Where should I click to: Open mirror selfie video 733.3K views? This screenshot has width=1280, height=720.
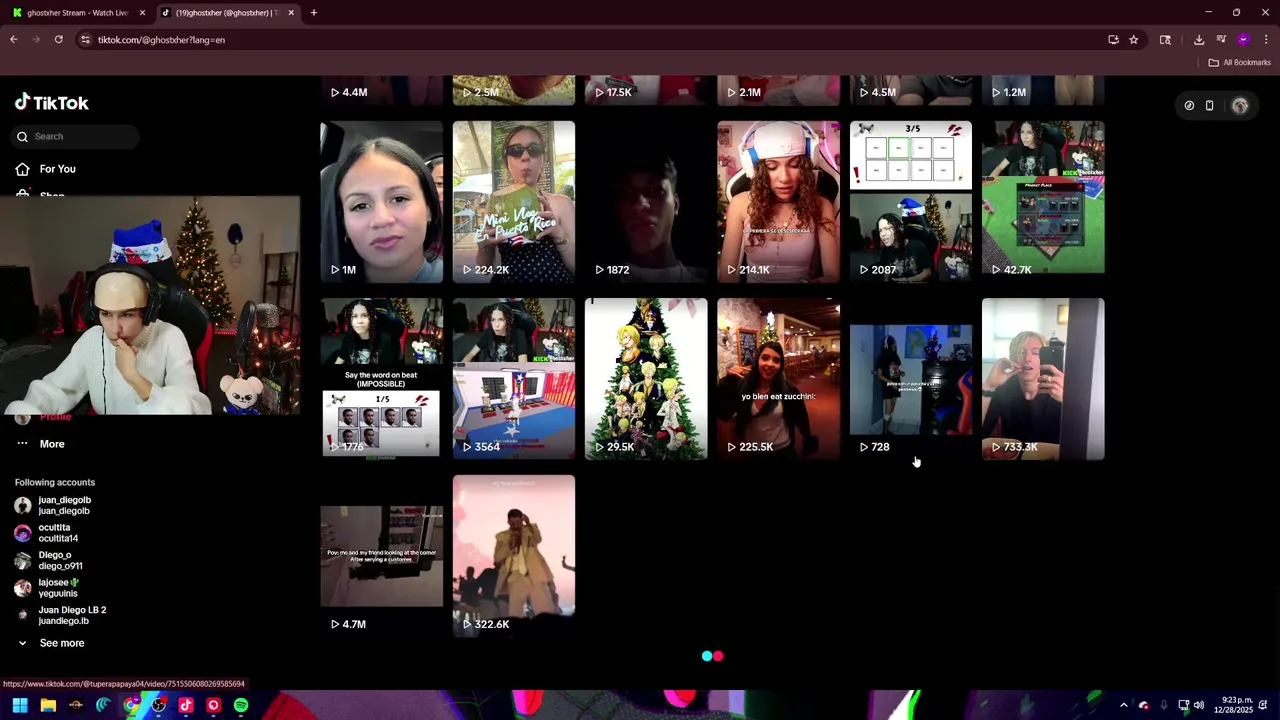click(x=1043, y=379)
